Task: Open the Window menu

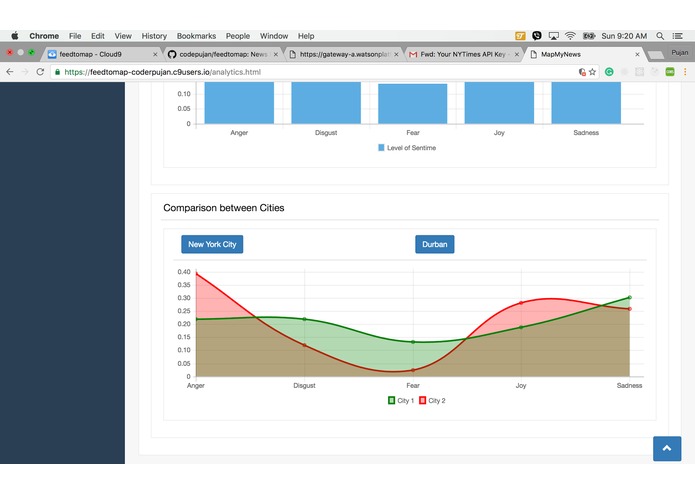Action: point(273,36)
